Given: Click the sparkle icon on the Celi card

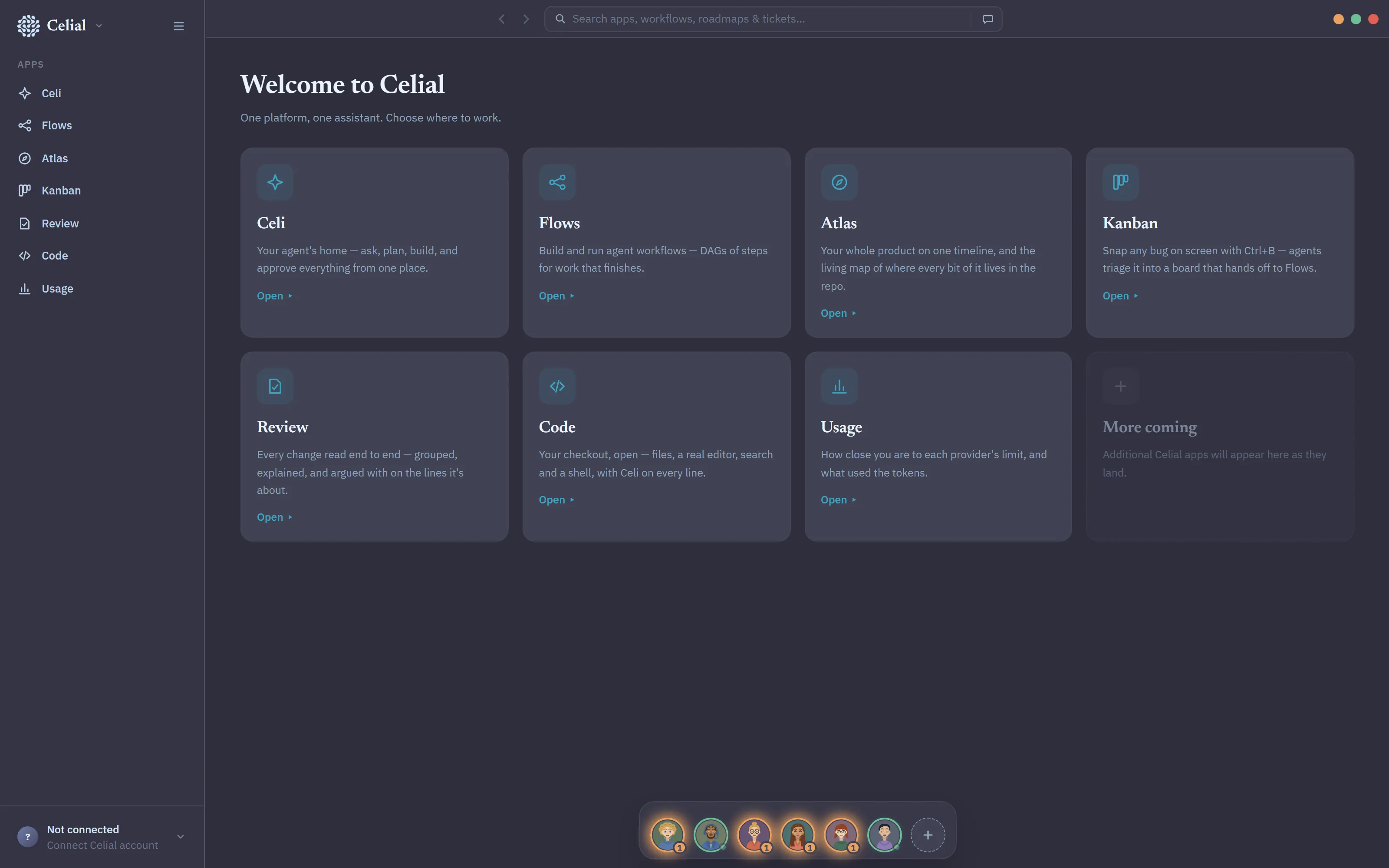Looking at the screenshot, I should point(275,183).
